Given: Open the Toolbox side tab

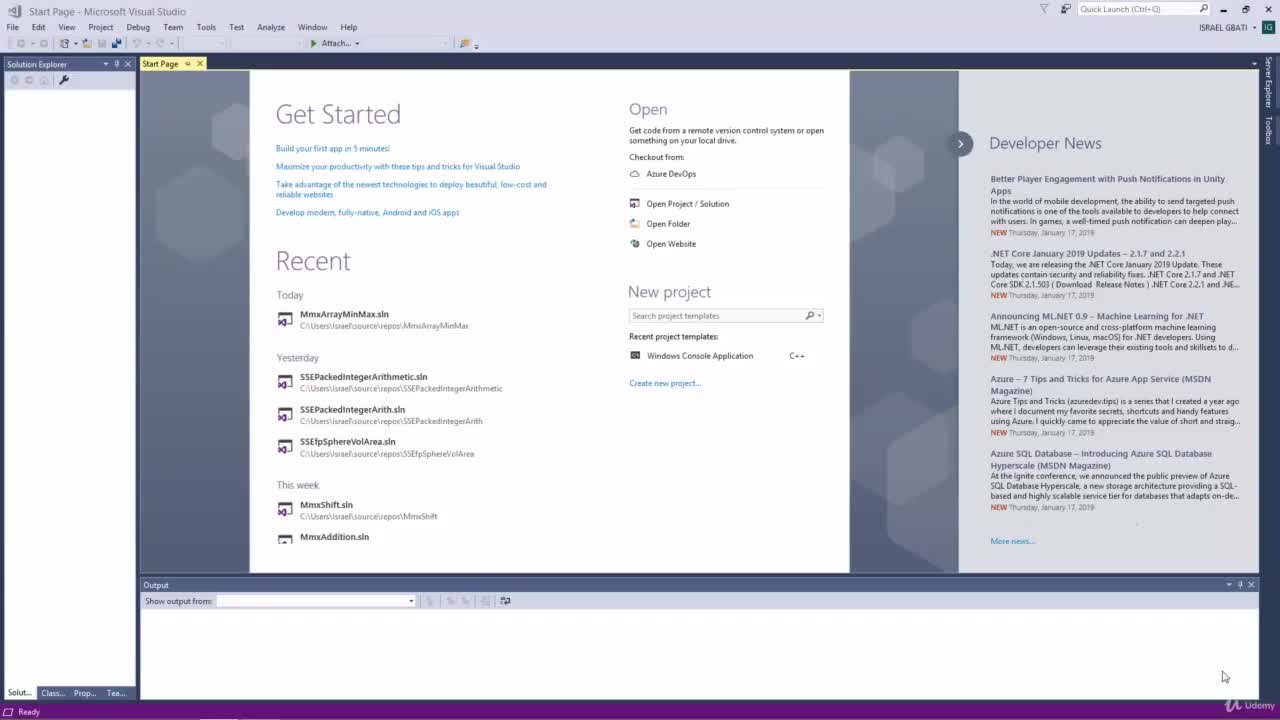Looking at the screenshot, I should 1269,130.
